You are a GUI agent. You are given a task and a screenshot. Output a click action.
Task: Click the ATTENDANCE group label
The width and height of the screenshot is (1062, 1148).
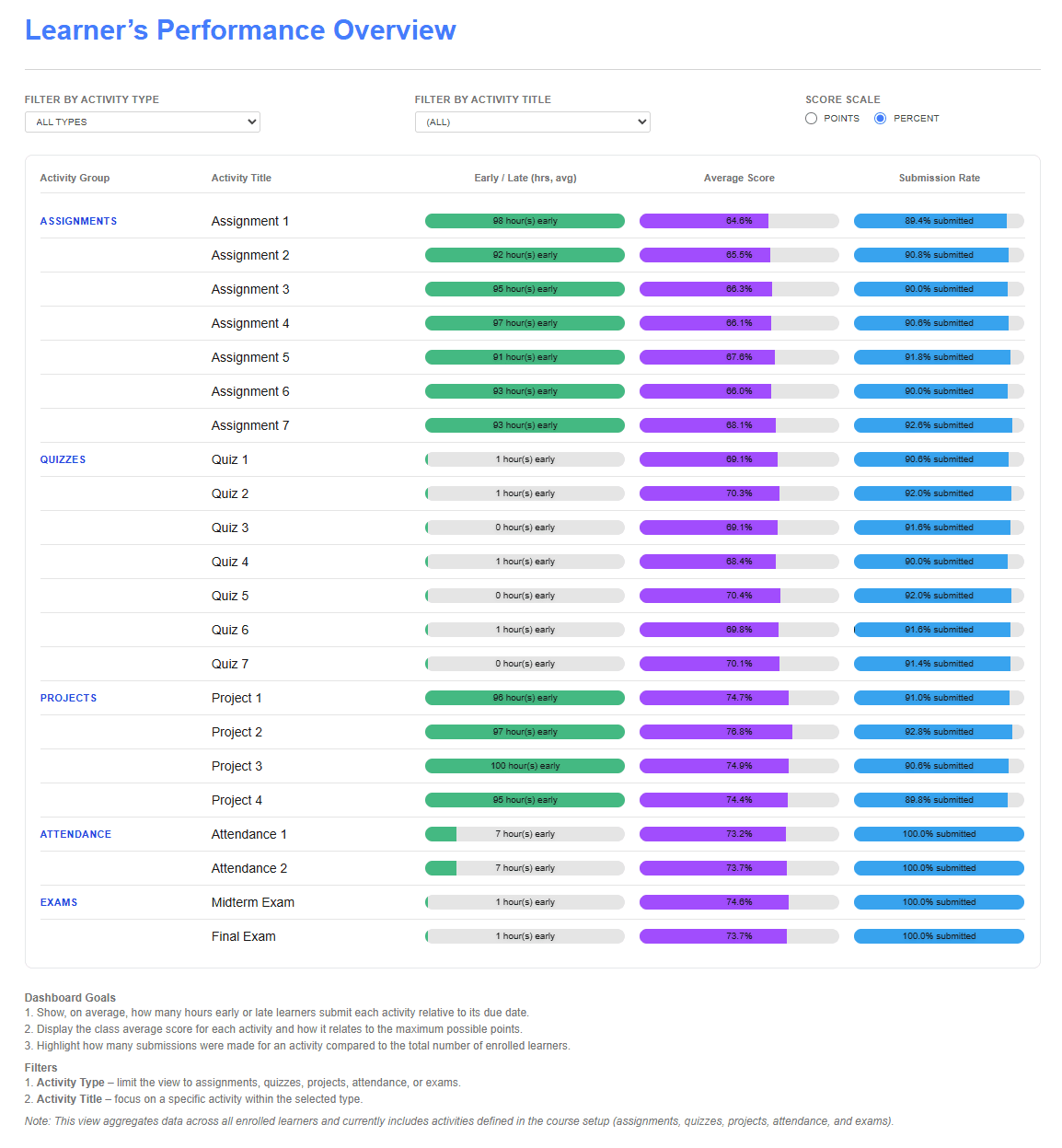75,834
